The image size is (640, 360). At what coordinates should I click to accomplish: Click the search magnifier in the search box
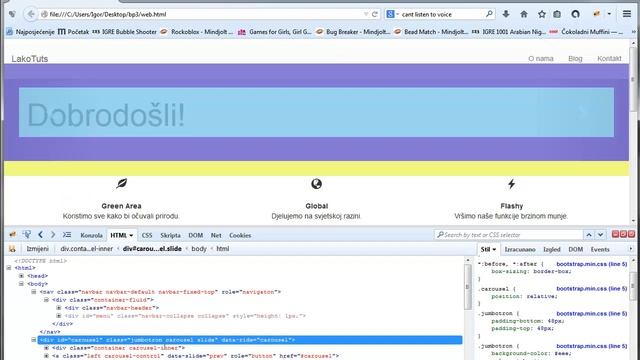489,14
